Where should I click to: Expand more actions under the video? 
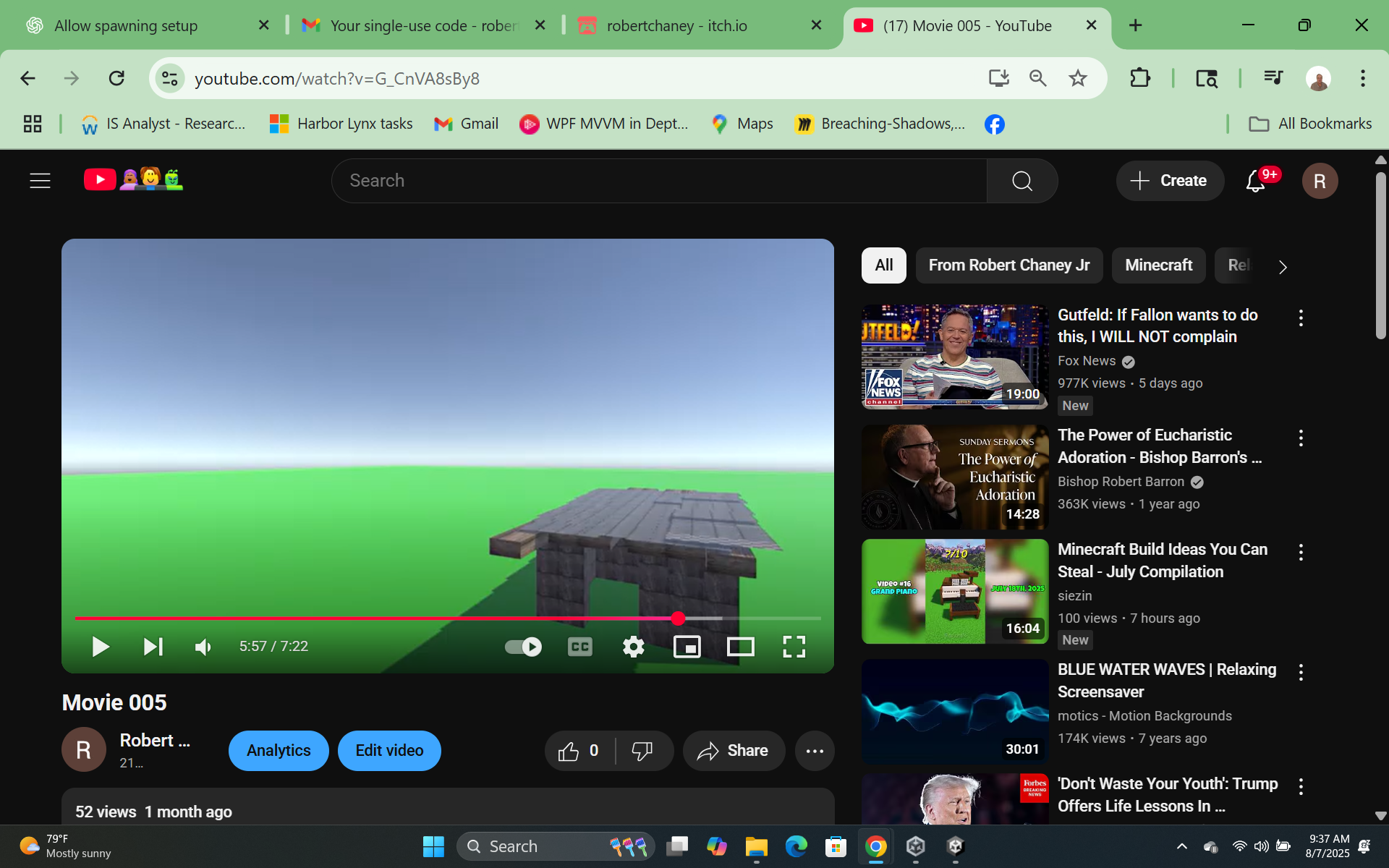pyautogui.click(x=815, y=751)
